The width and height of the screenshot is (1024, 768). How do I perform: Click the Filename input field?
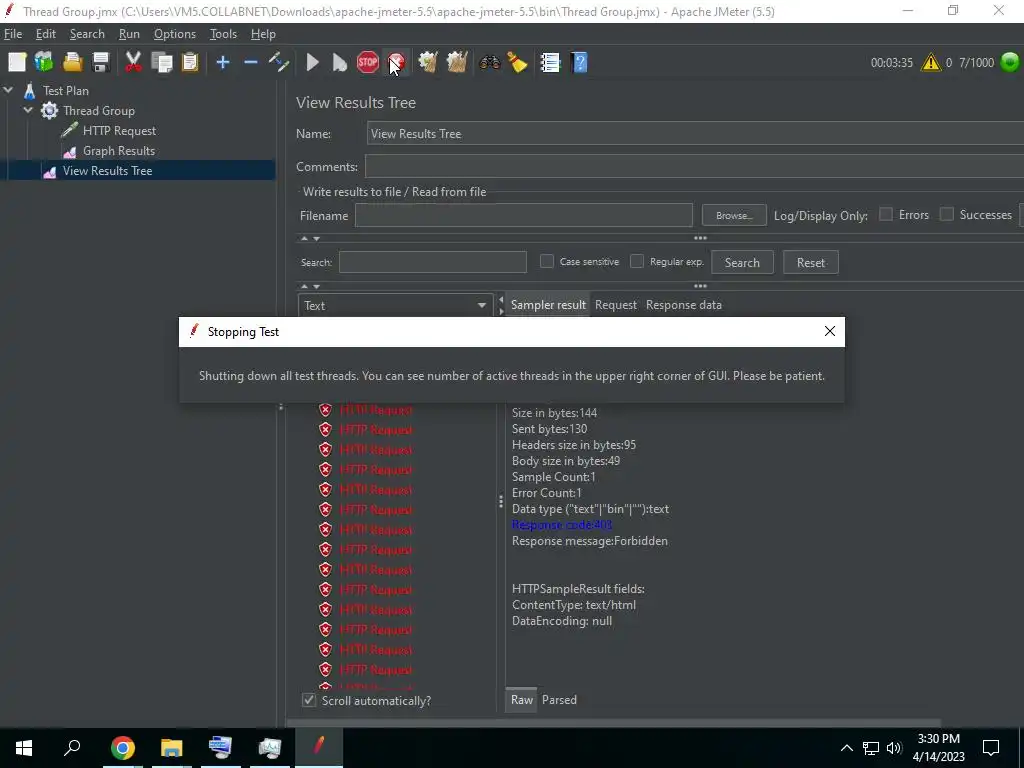tap(524, 215)
